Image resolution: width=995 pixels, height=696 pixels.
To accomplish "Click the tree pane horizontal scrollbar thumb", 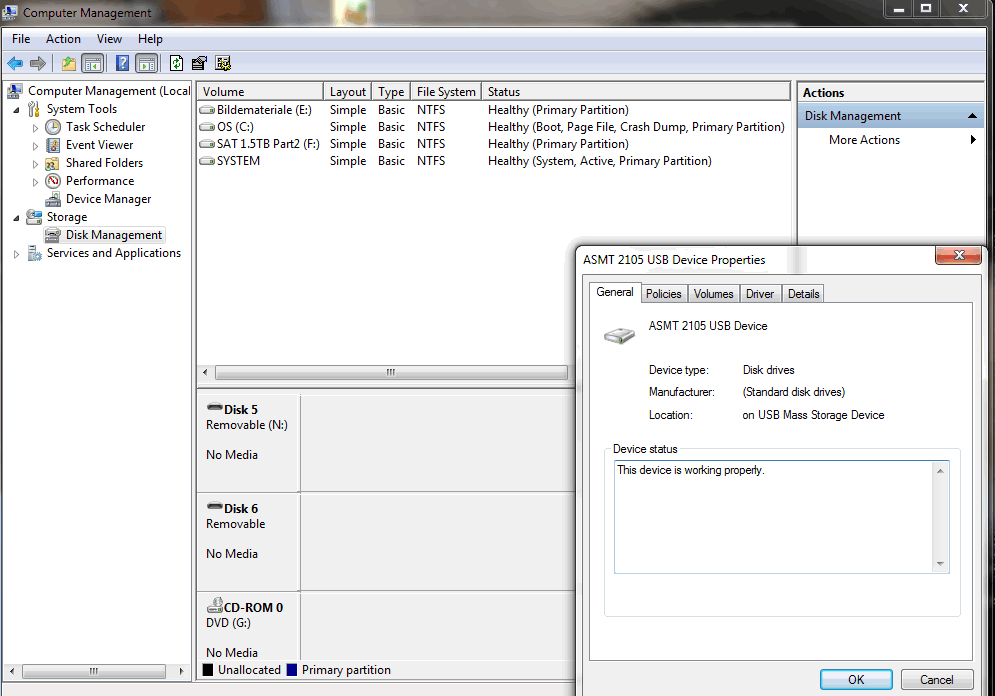I will coord(94,671).
